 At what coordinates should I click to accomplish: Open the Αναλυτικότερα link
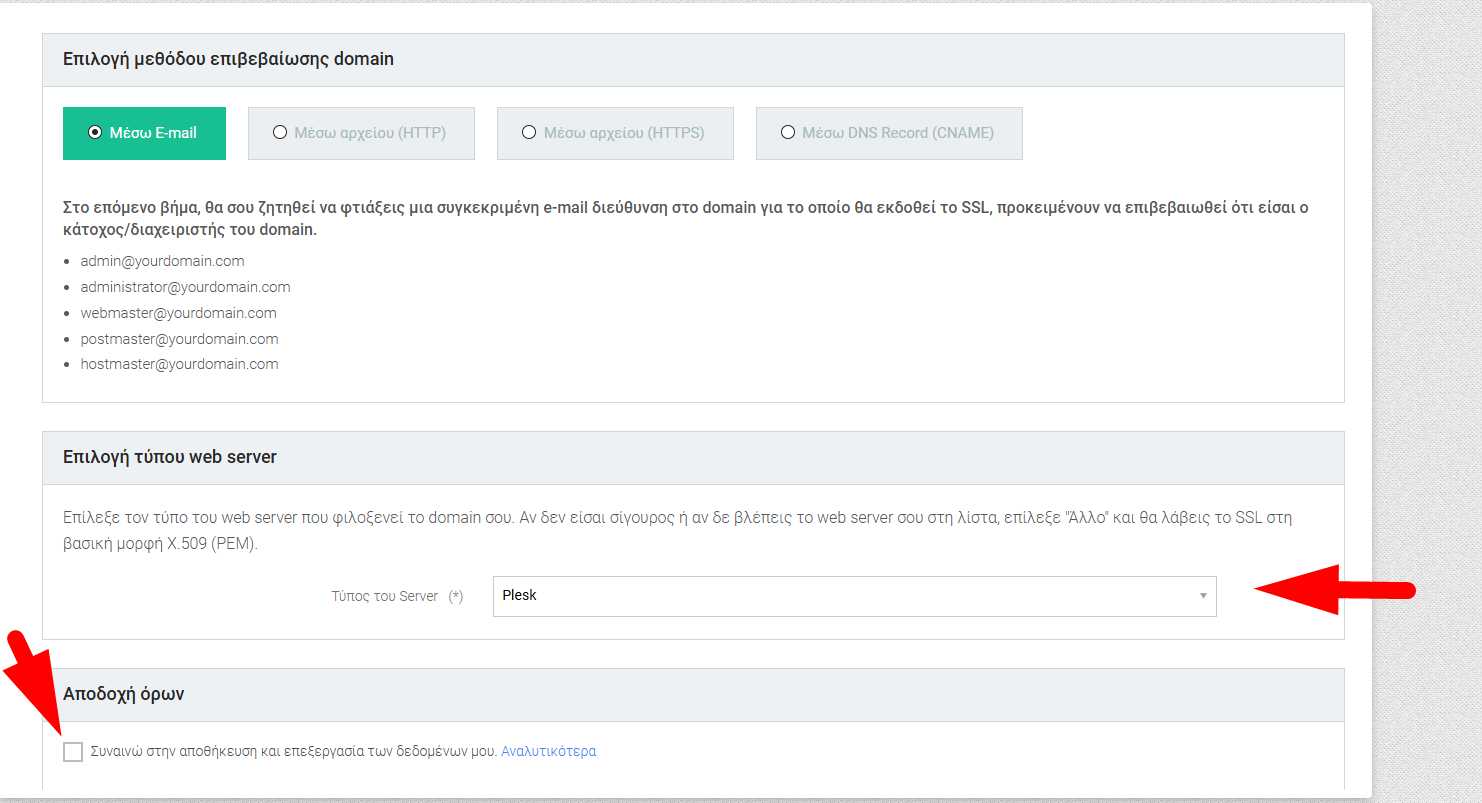click(x=549, y=751)
